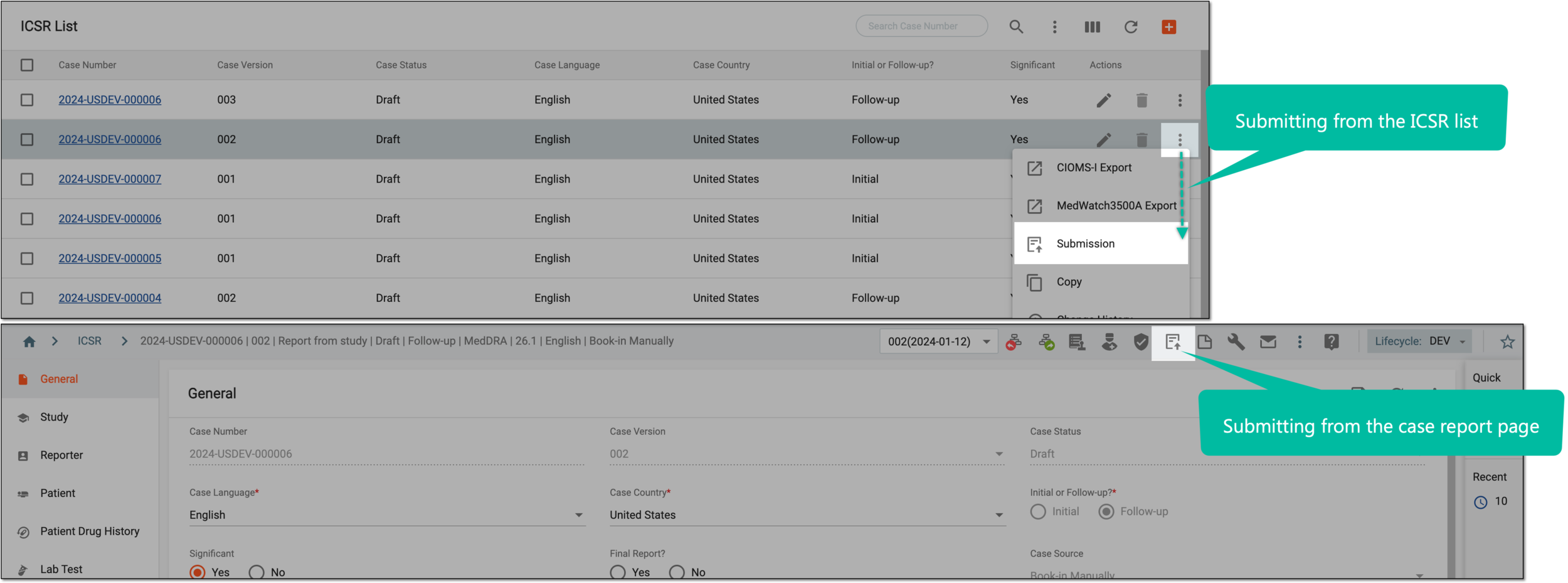1568x583 pixels.
Task: Delete case 2024-USDEV-000006 version 002
Action: [x=1142, y=139]
